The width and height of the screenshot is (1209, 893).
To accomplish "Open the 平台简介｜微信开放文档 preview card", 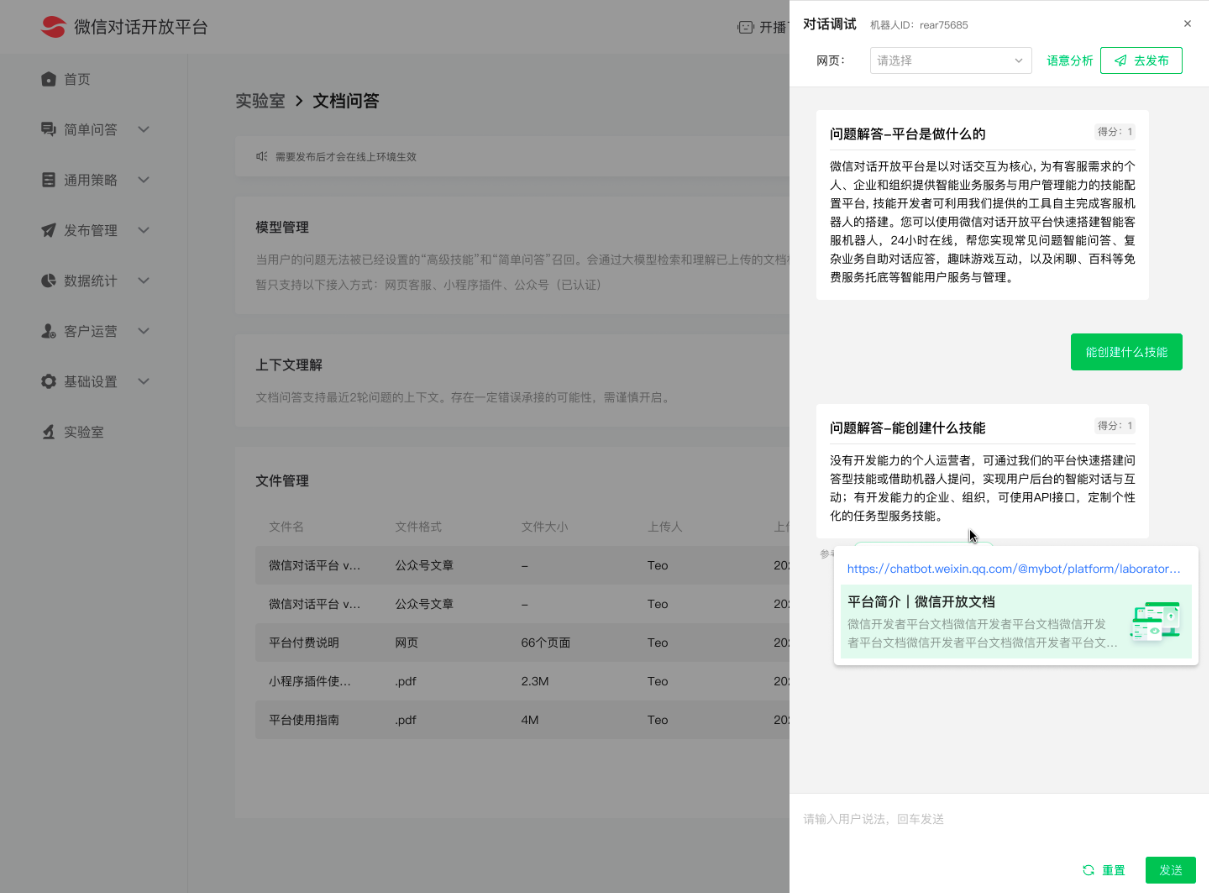I will [1016, 622].
